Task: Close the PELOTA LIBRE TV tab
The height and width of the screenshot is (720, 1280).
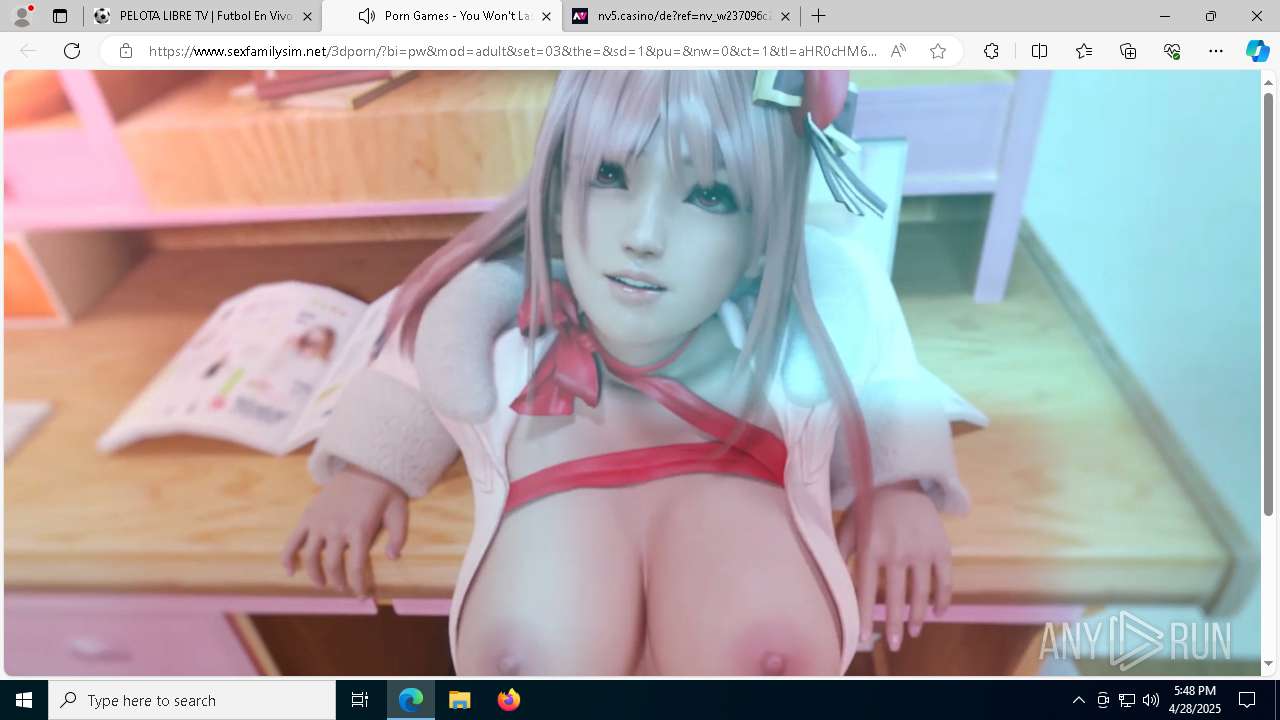Action: pos(307,16)
